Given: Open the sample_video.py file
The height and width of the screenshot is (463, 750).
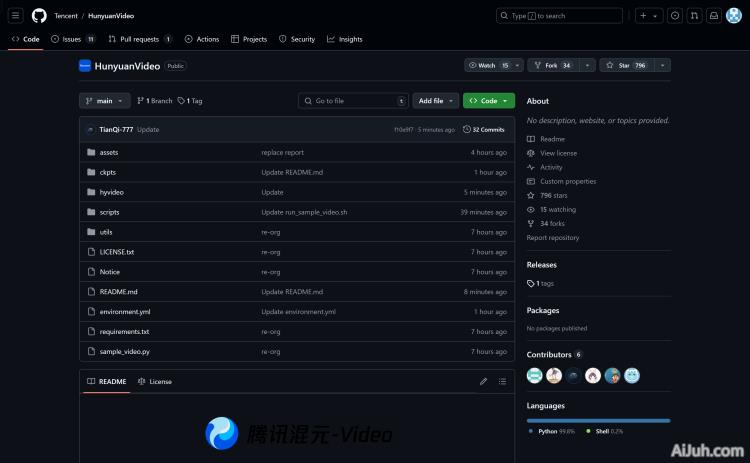Looking at the screenshot, I should (124, 352).
